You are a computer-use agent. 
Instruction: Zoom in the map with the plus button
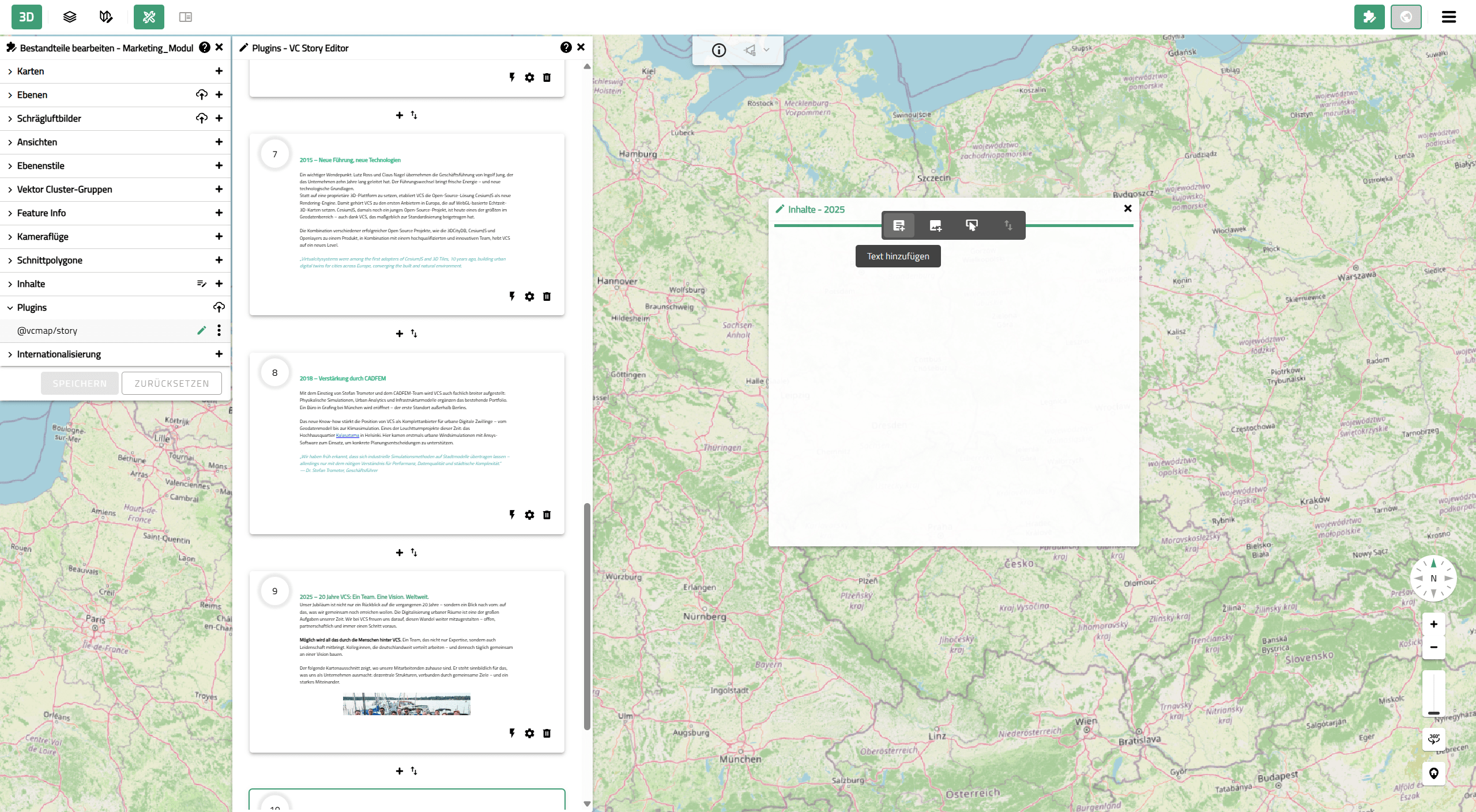click(x=1434, y=624)
